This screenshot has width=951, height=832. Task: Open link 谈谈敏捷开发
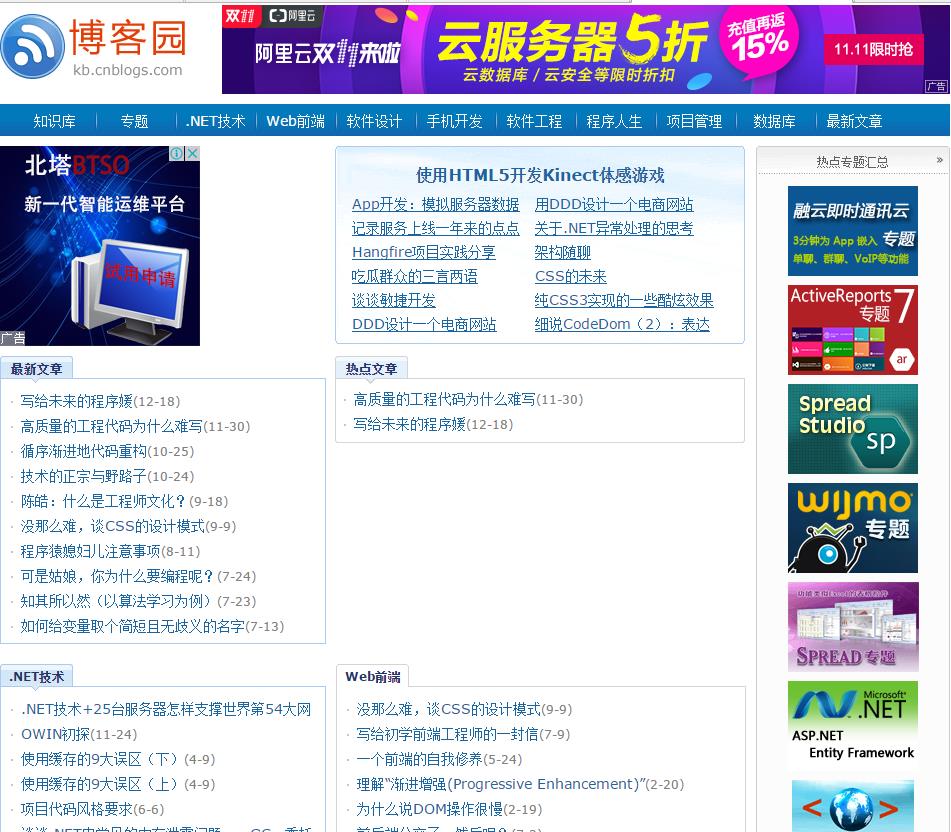tap(394, 300)
